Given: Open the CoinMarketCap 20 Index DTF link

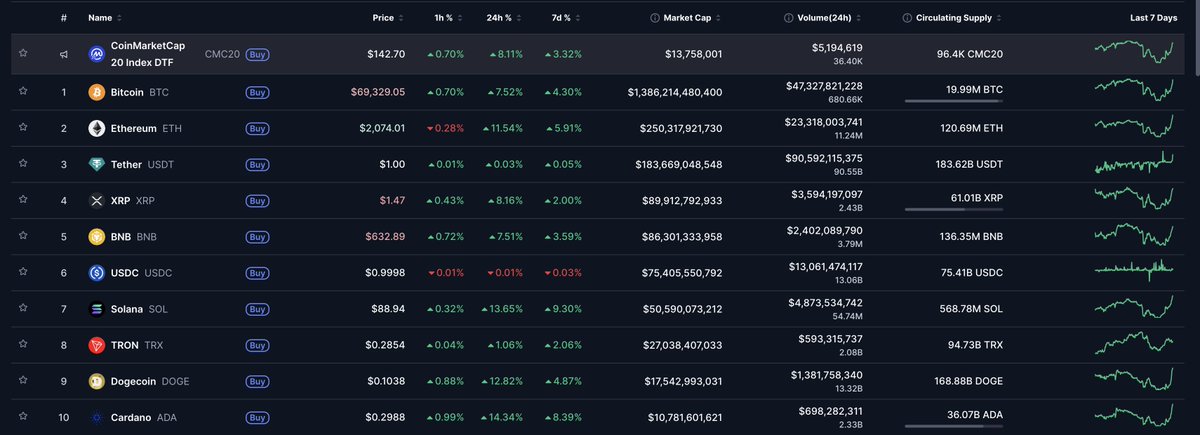Looking at the screenshot, I should (148, 54).
